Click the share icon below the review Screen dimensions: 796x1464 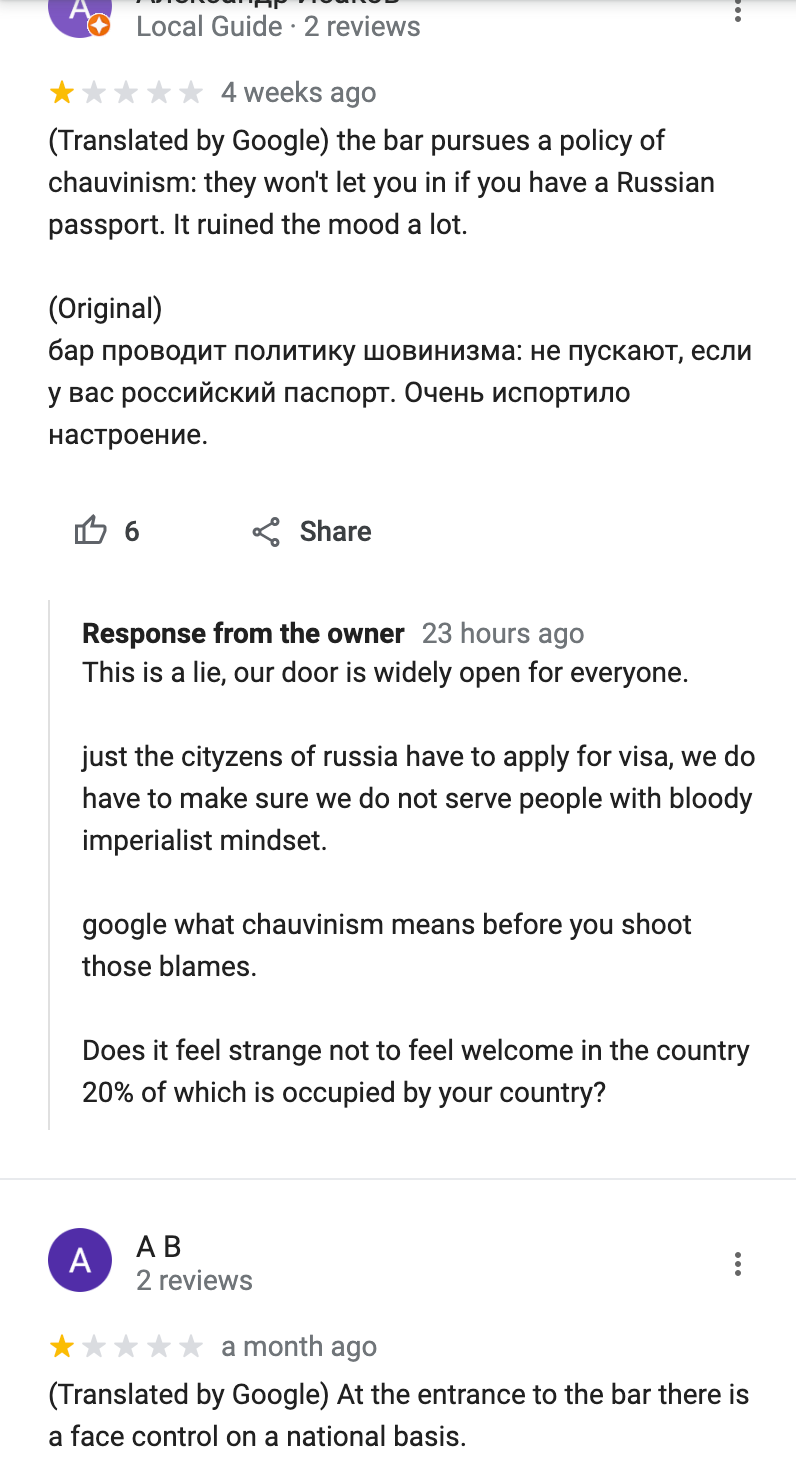(x=266, y=532)
